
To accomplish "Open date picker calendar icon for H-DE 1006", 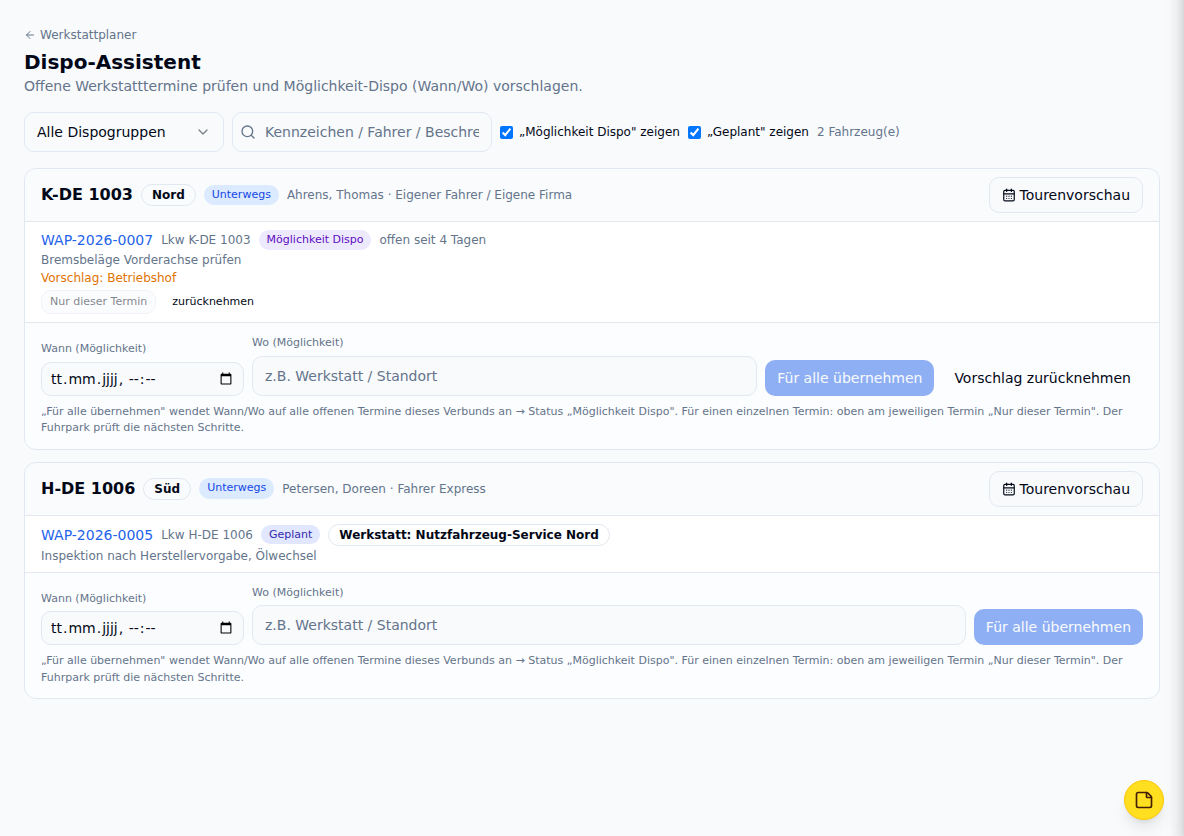I will coord(226,628).
